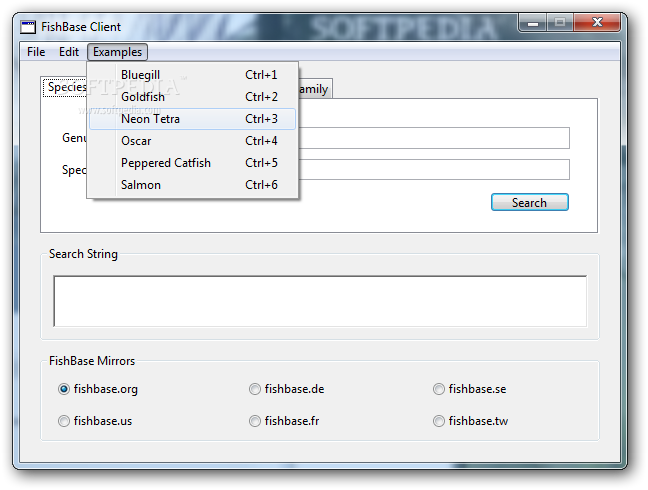Select the fishbase.org mirror
Image resolution: width=648 pixels, height=490 pixels.
point(98,389)
